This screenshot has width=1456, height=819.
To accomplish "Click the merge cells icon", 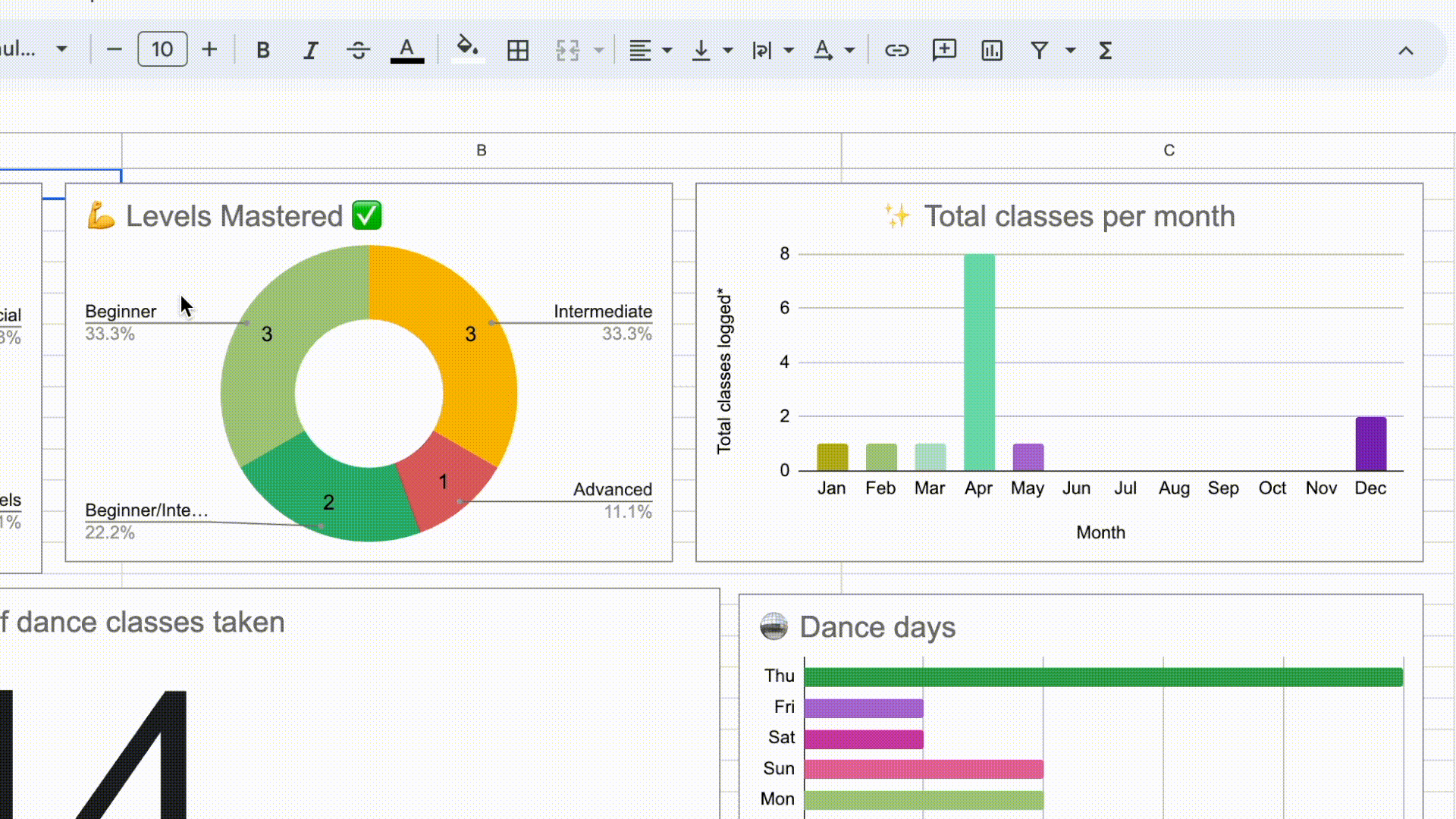I will (x=567, y=50).
